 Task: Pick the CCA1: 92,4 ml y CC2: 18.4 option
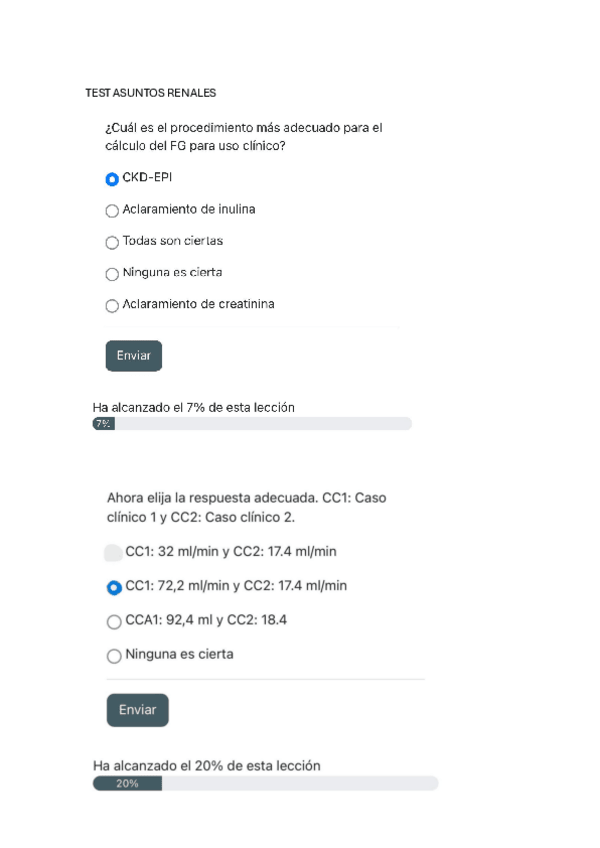(114, 621)
